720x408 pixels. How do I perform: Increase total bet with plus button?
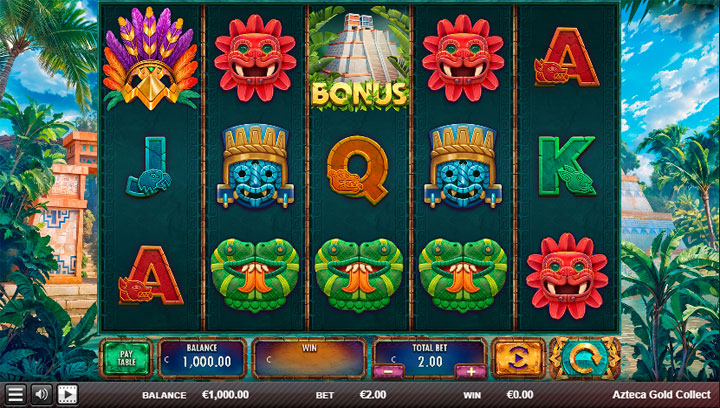(471, 371)
